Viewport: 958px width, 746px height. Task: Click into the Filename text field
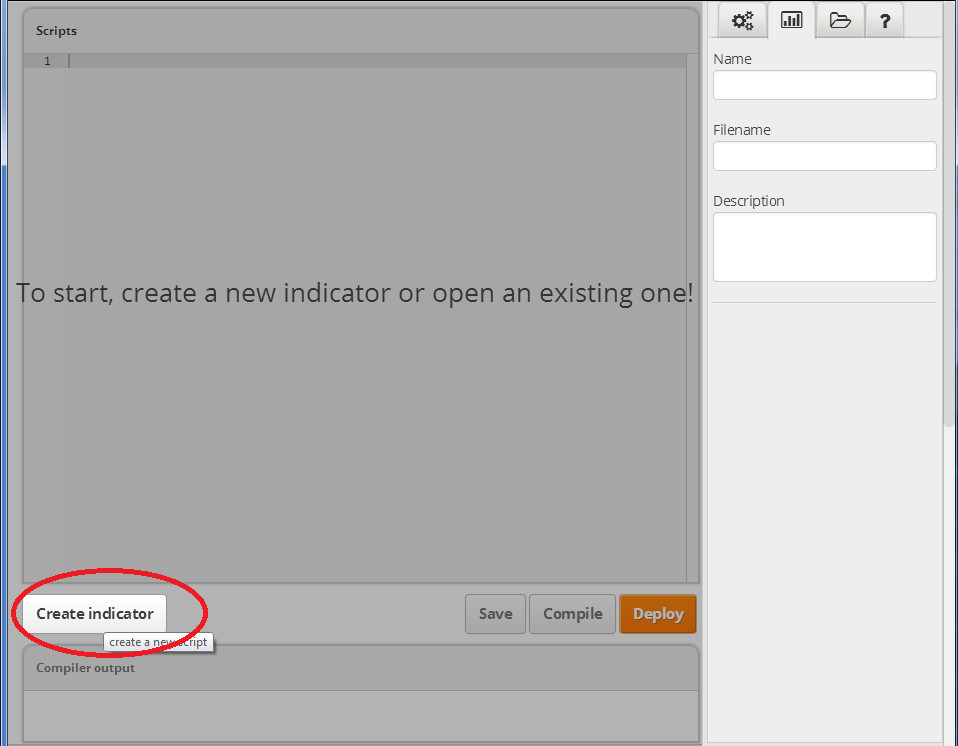point(824,156)
